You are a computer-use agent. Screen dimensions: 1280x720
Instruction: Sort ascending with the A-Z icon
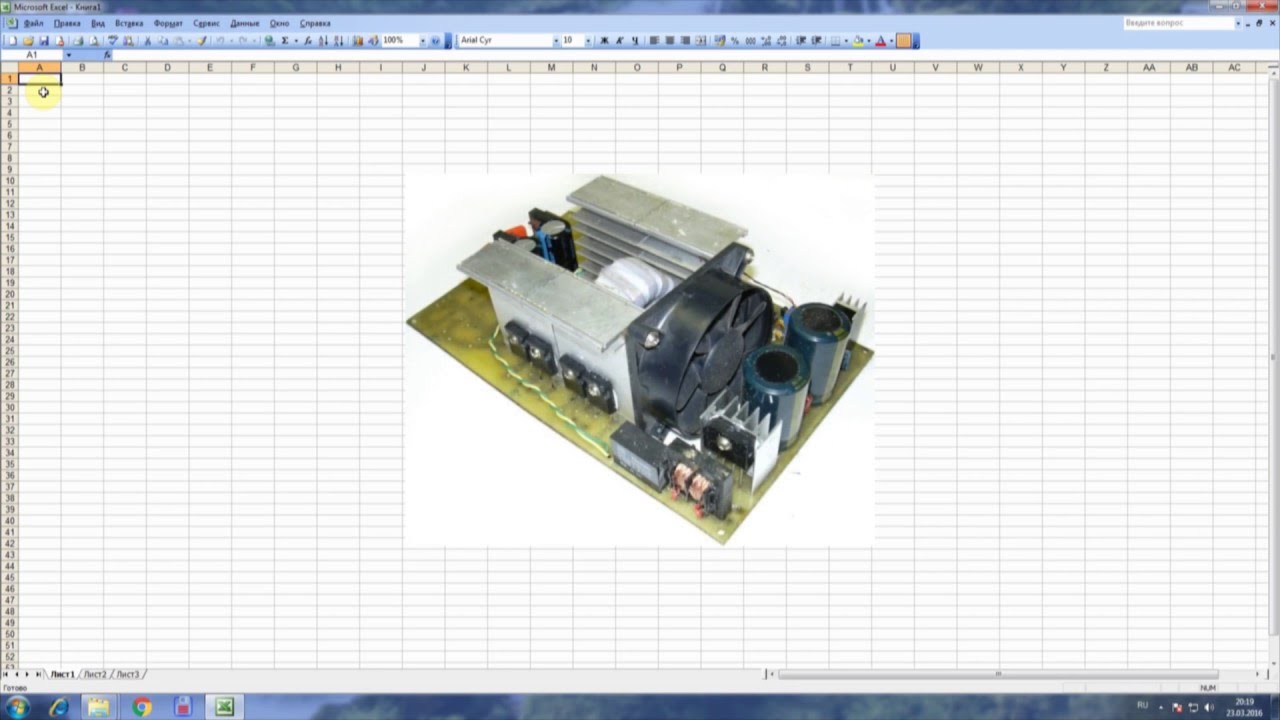point(323,41)
